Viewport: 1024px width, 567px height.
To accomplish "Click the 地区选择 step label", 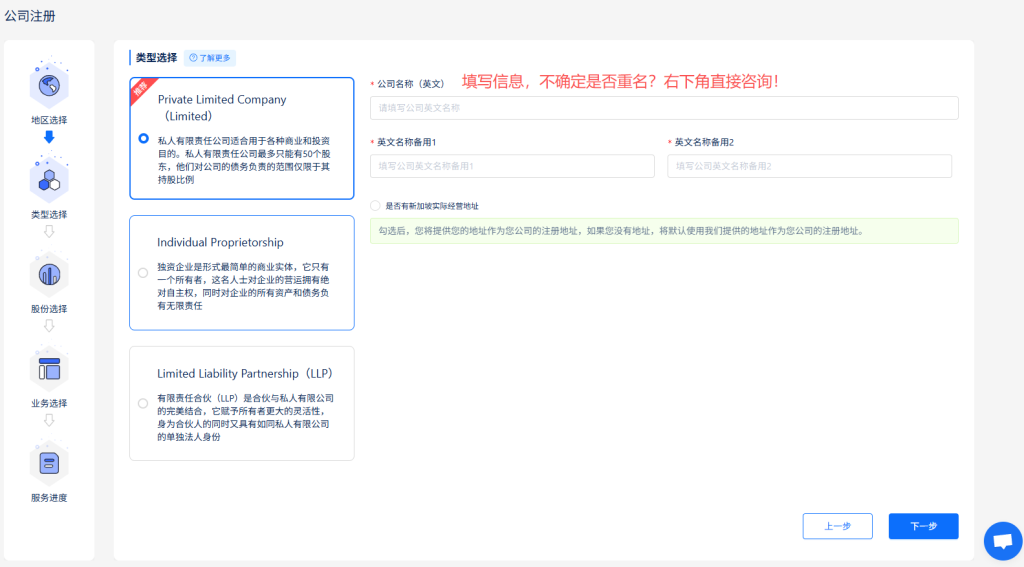I will click(x=49, y=120).
